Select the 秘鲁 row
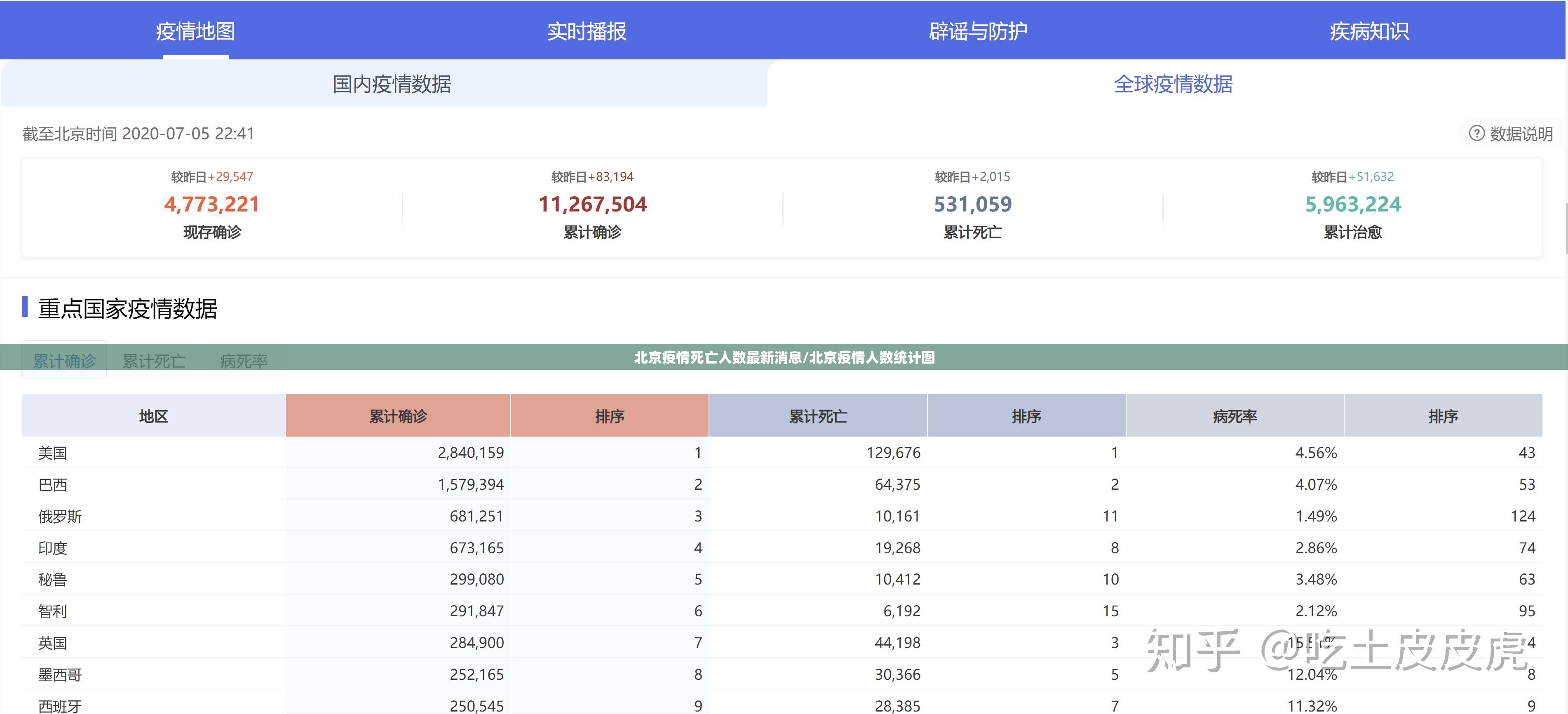Screen dimensions: 1568x714 pos(782,580)
